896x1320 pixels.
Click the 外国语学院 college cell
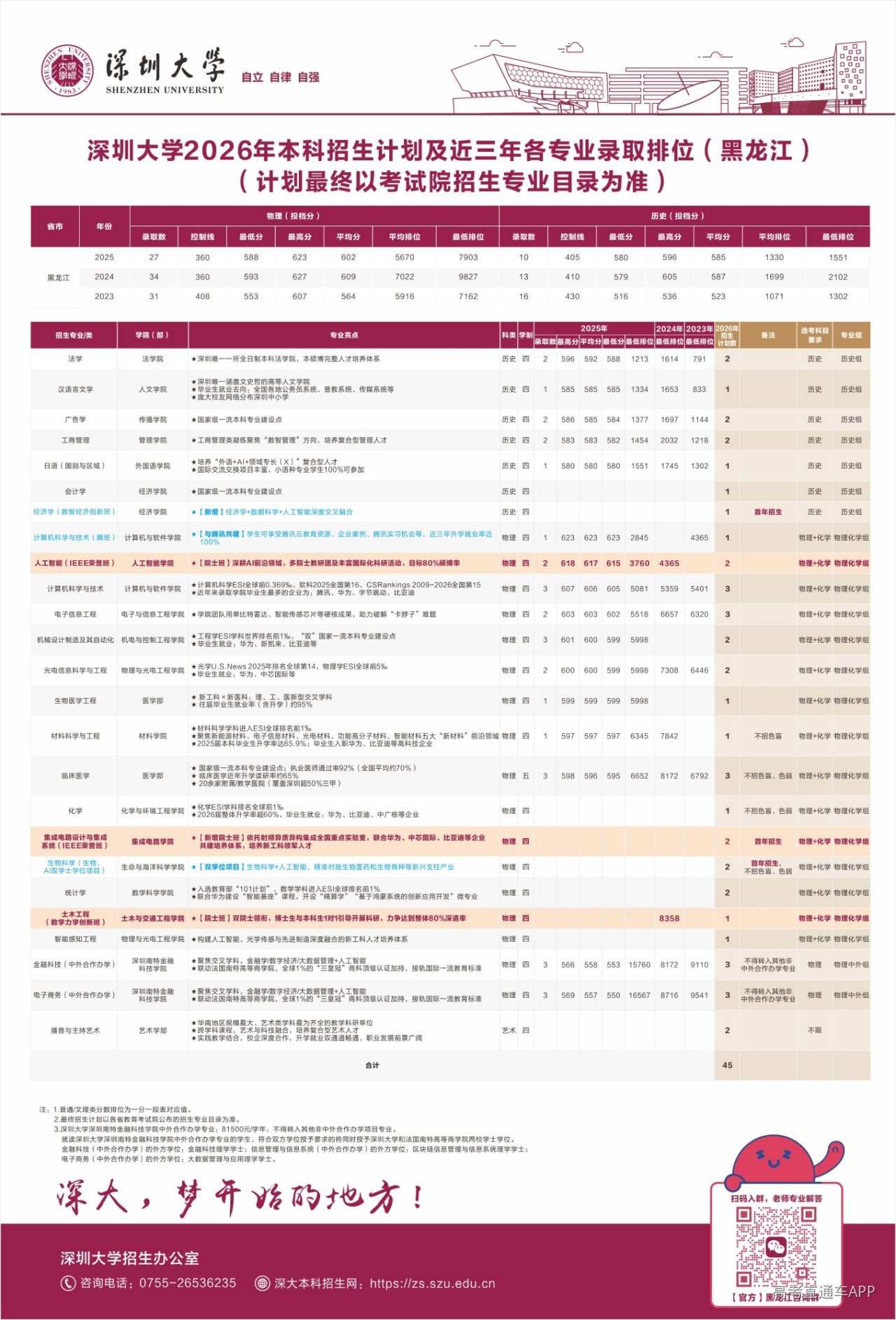pos(153,466)
